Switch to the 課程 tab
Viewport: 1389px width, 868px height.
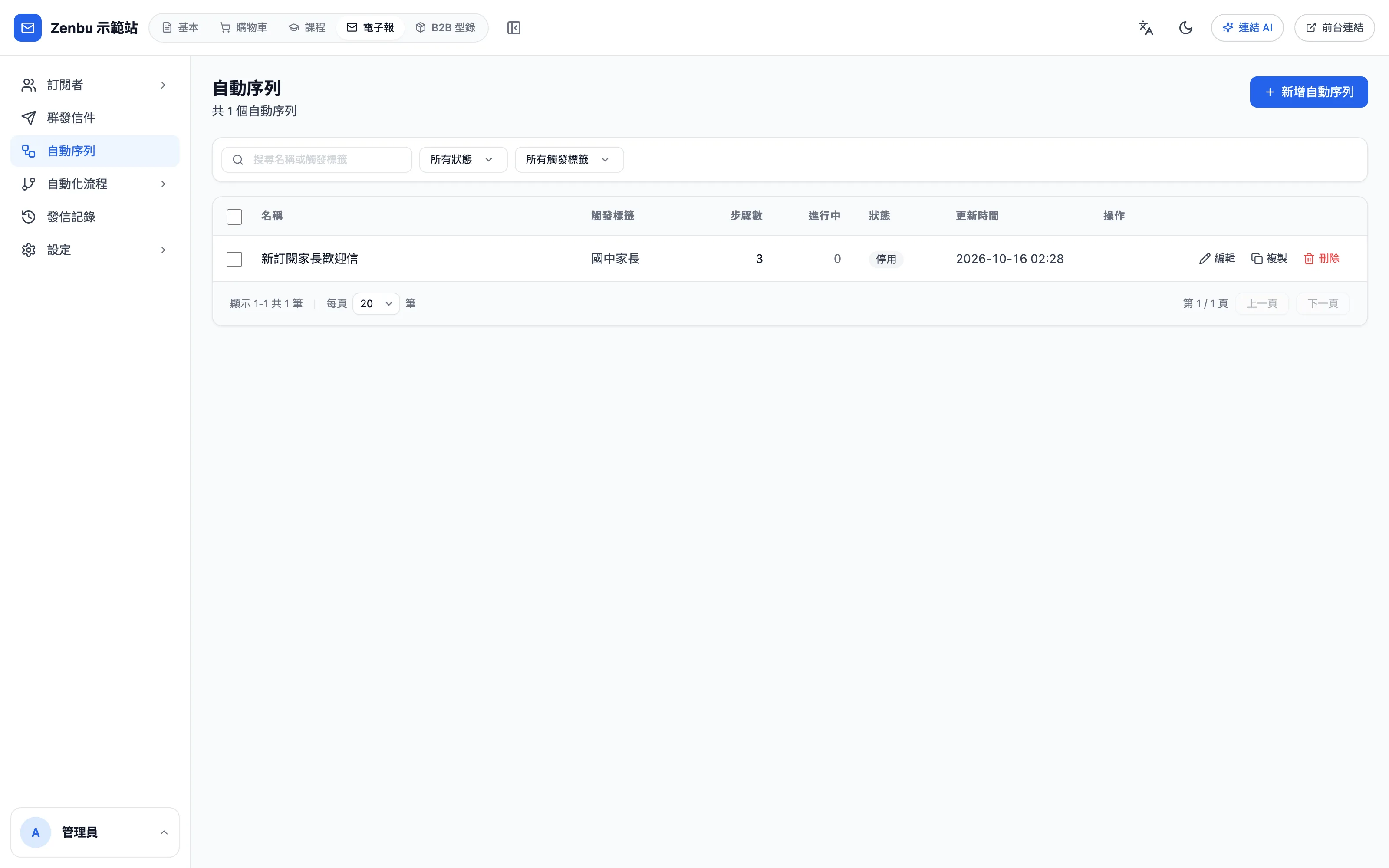(x=307, y=27)
